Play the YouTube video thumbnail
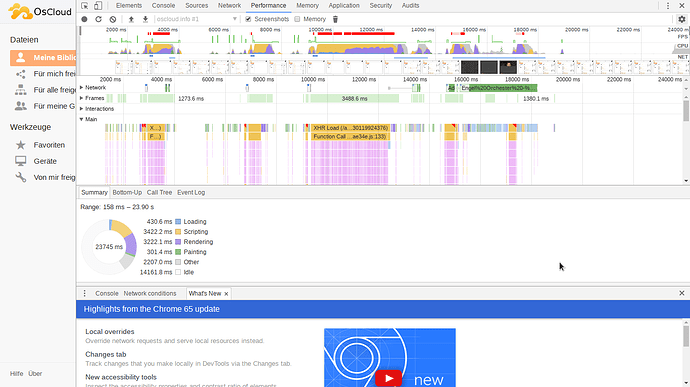Screen dimensions: 690x387 tap(389, 378)
